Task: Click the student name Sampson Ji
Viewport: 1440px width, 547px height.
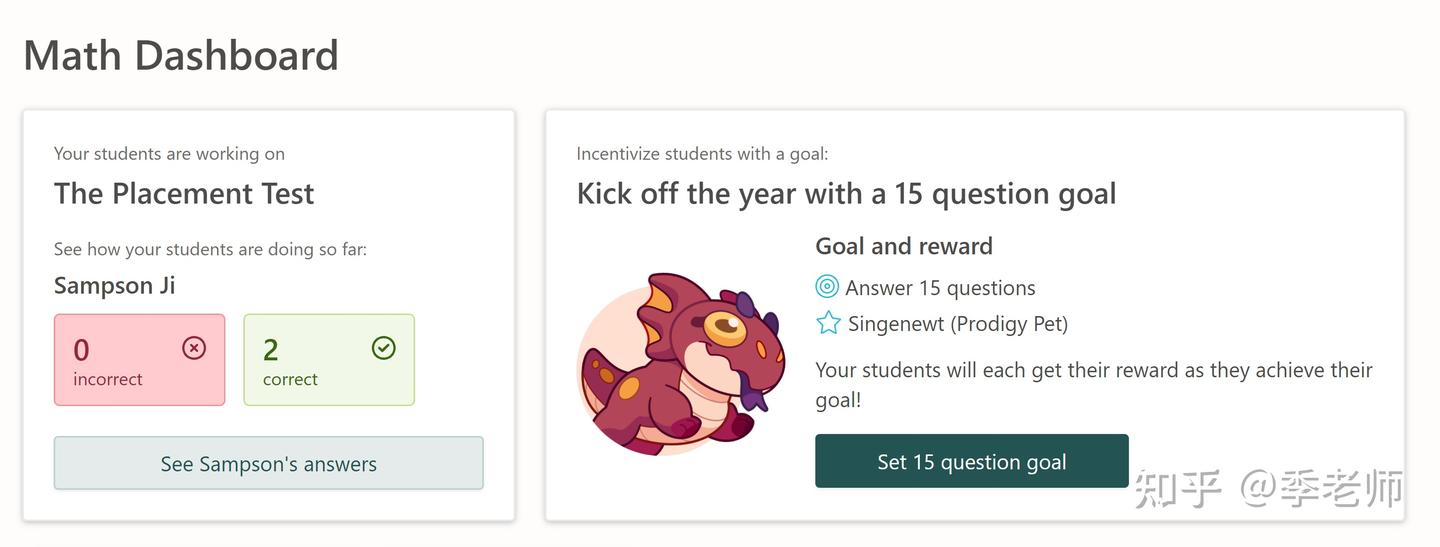Action: click(x=114, y=286)
